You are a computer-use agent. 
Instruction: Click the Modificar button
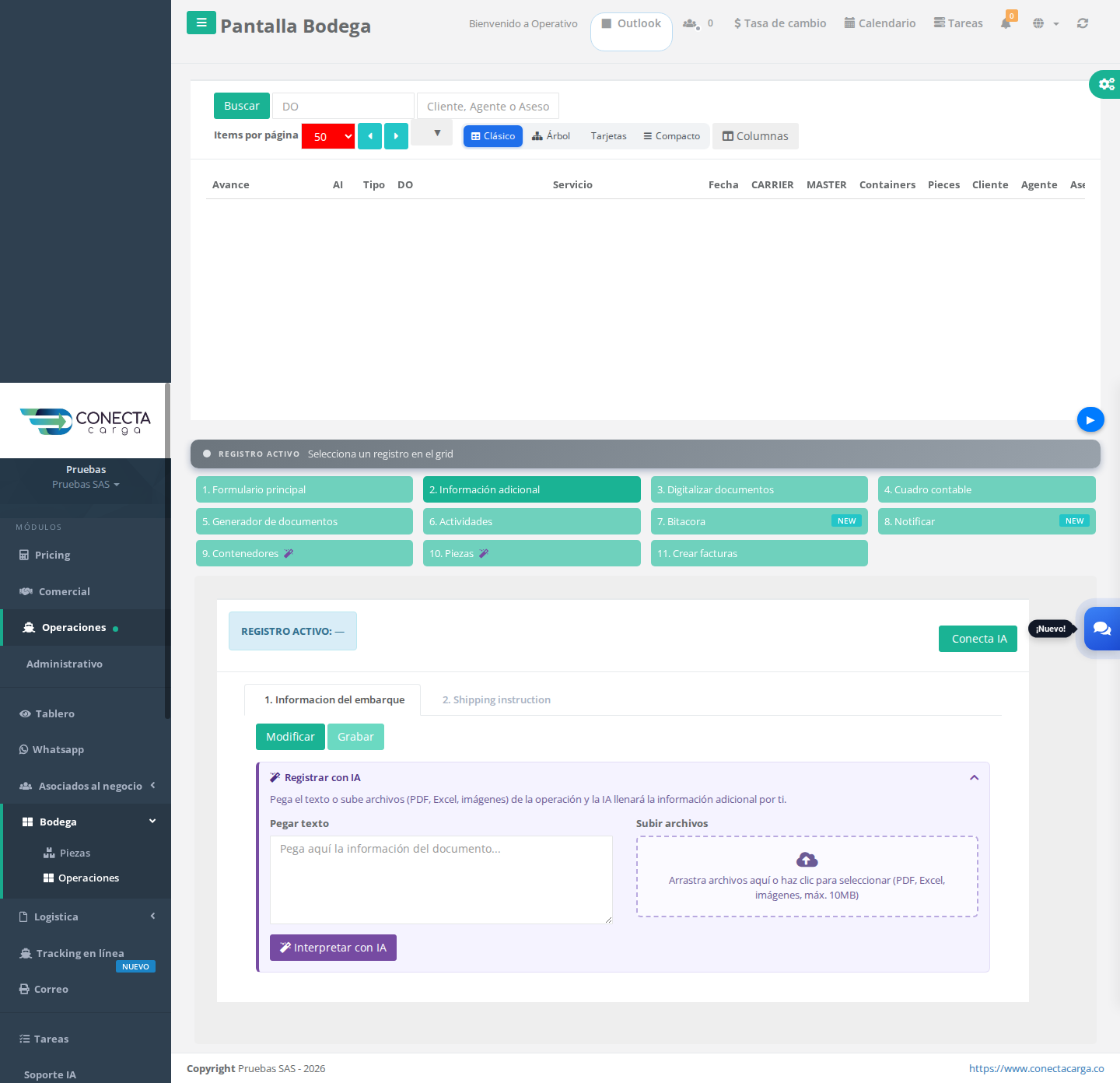pos(290,737)
